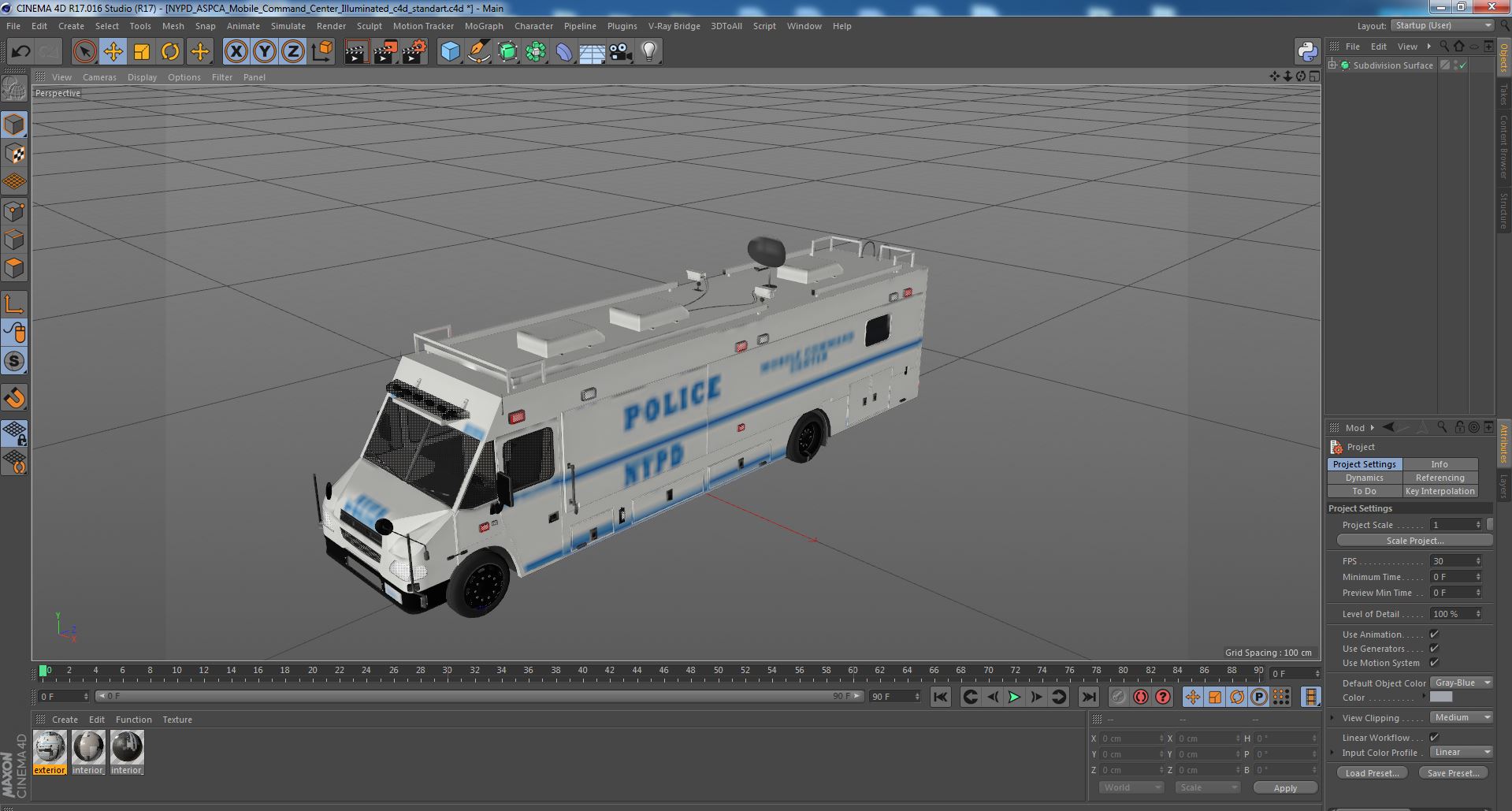The image size is (1512, 811).
Task: Enable the Axis tool
Action: click(14, 303)
